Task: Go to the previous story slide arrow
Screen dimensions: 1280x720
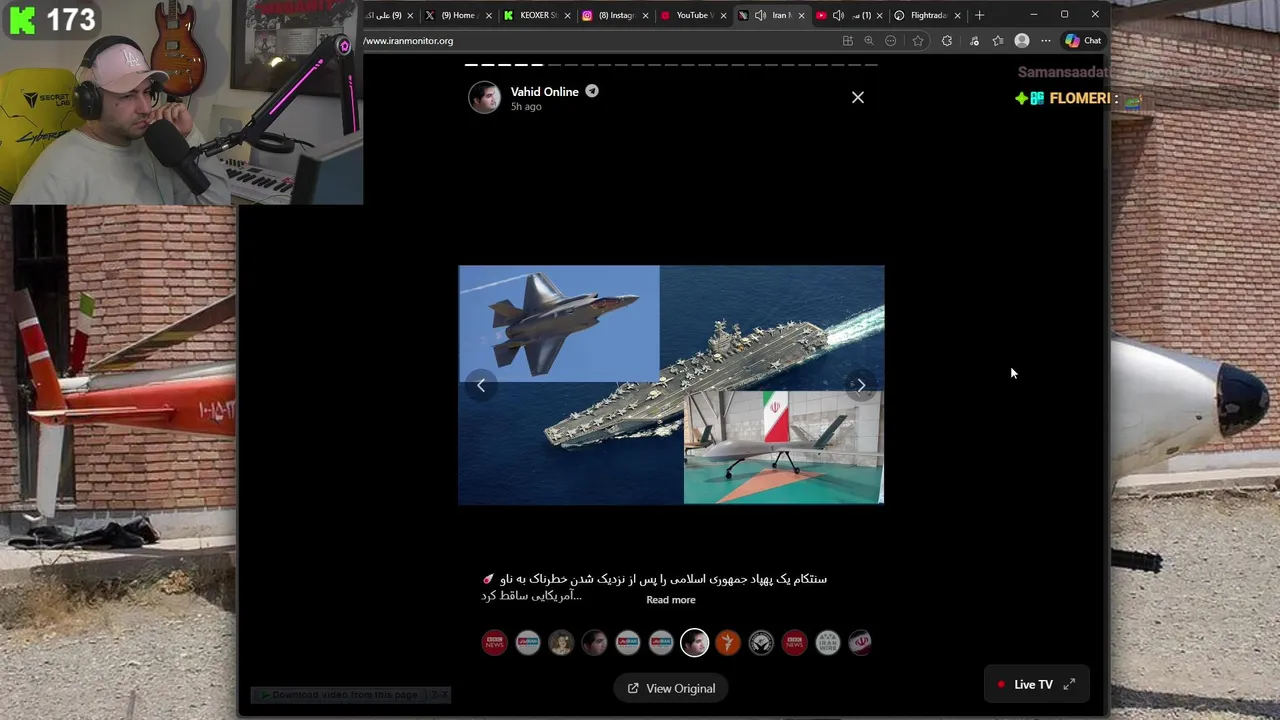Action: (x=481, y=385)
